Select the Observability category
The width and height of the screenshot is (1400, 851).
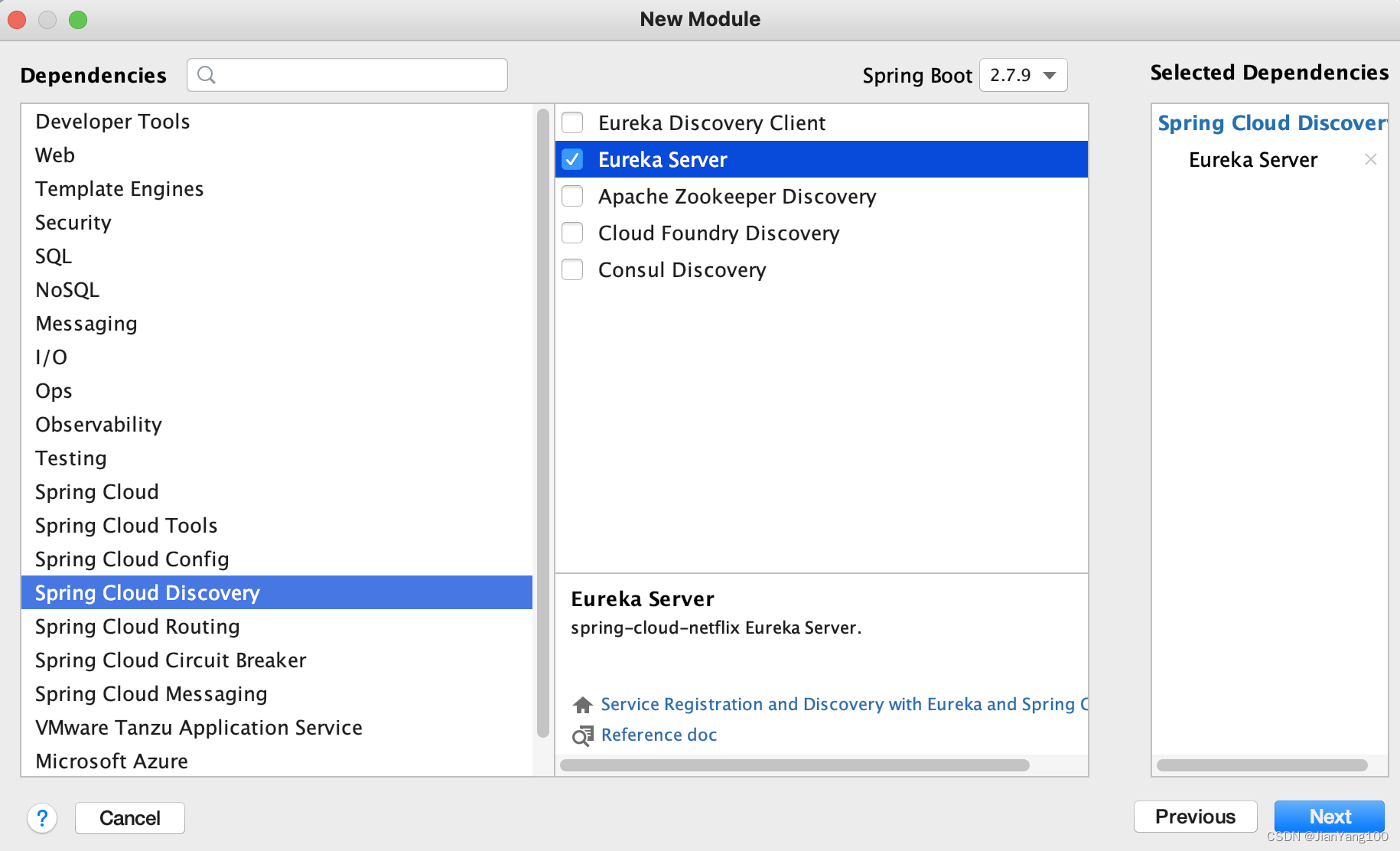pyautogui.click(x=276, y=424)
